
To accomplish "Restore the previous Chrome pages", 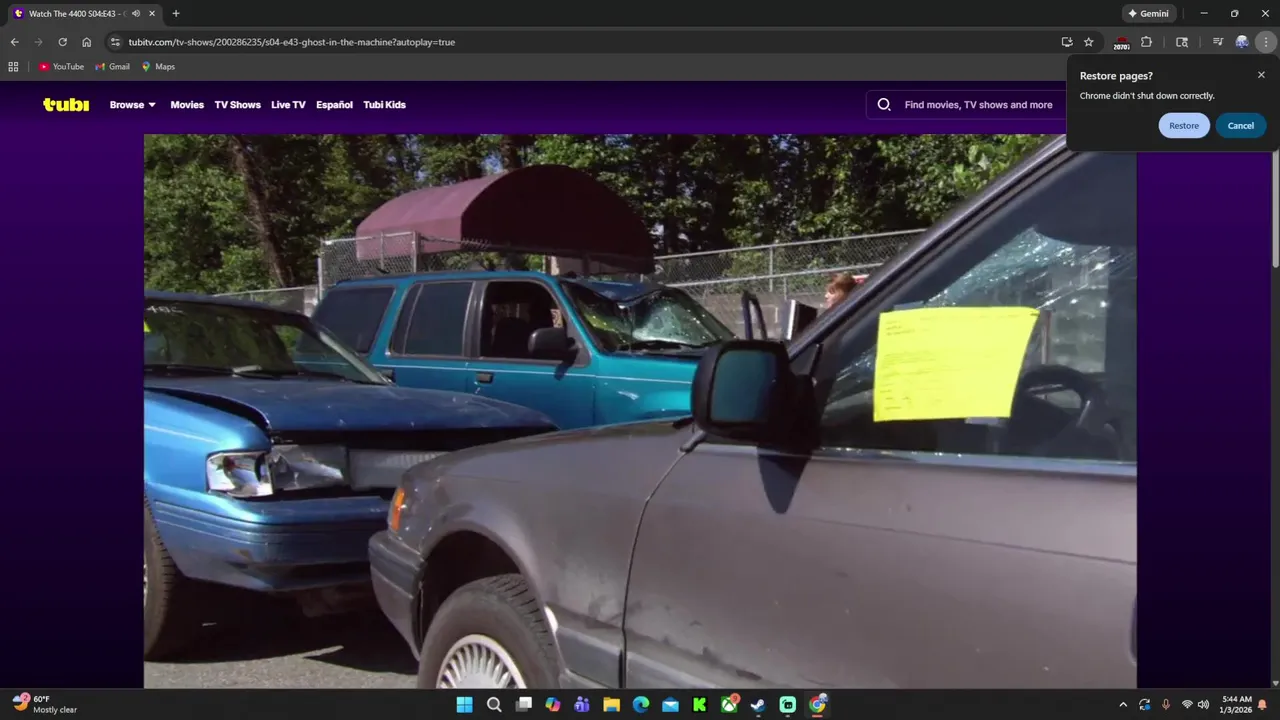I will coord(1184,125).
